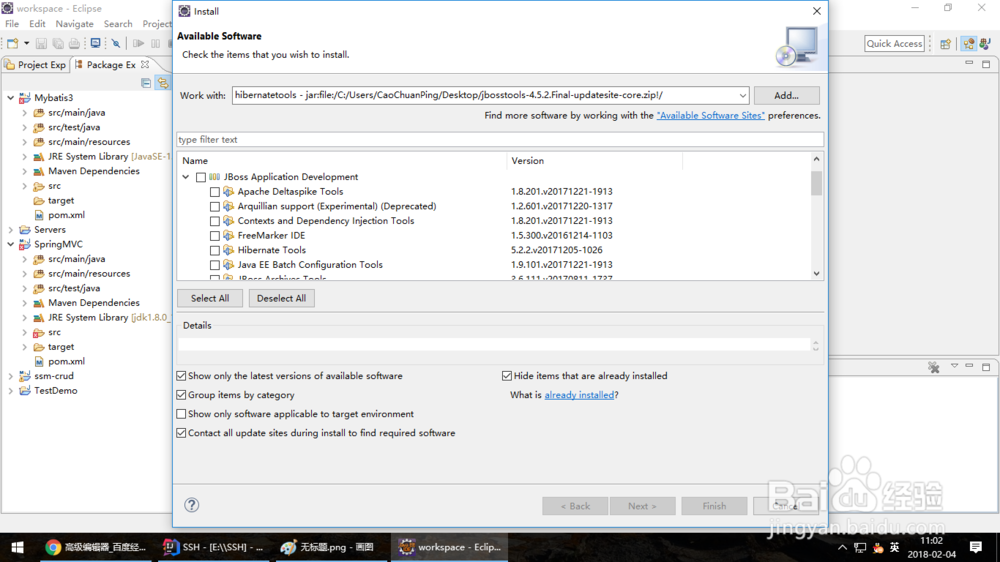Switch to Paint taskbar item
This screenshot has width=1000, height=562.
tap(331, 547)
